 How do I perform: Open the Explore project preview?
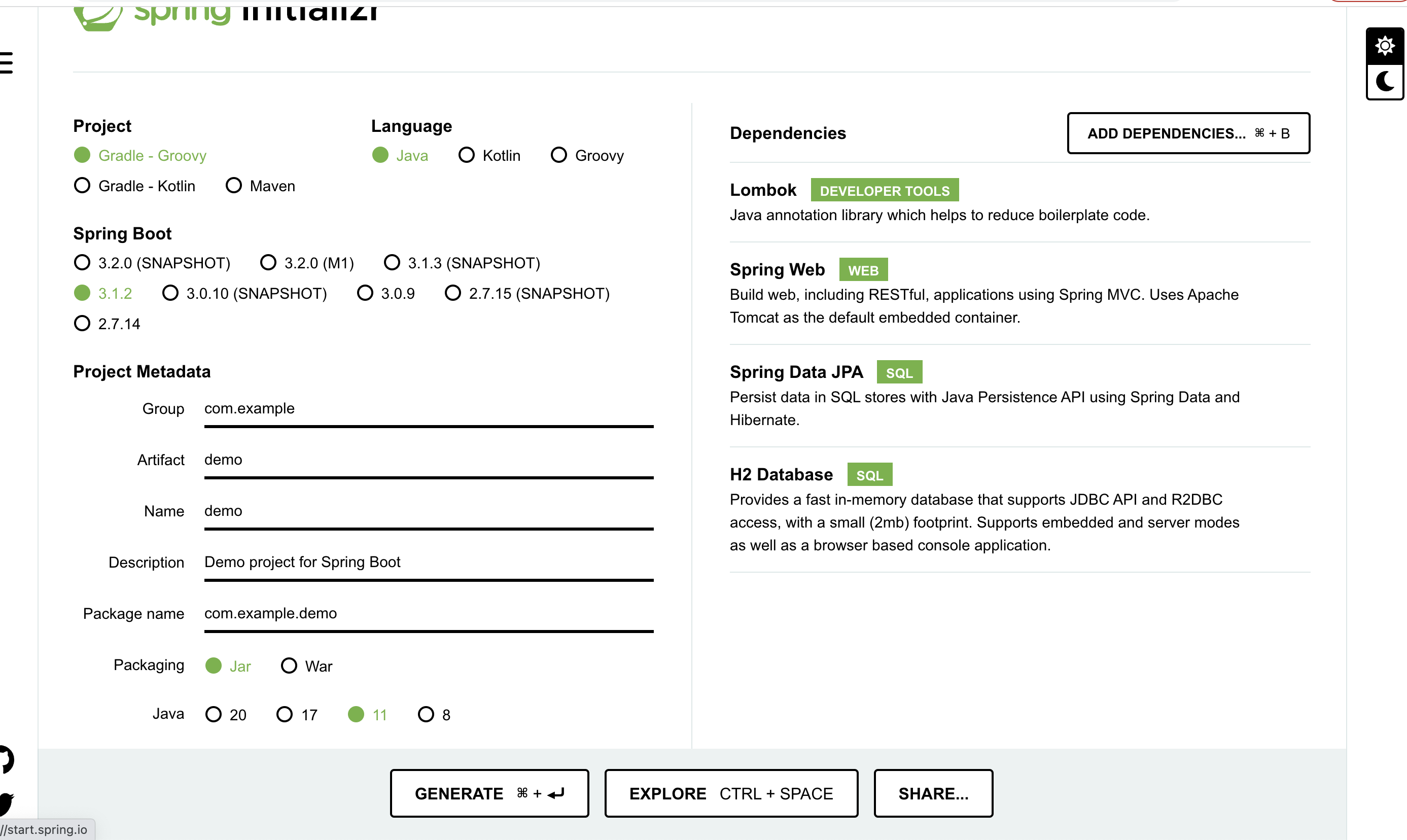731,793
